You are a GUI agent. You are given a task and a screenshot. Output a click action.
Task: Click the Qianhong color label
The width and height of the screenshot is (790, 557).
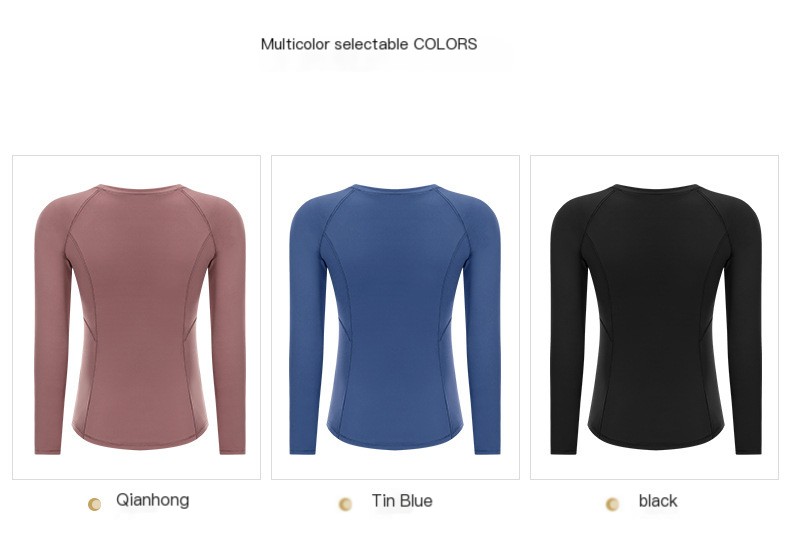pos(153,500)
